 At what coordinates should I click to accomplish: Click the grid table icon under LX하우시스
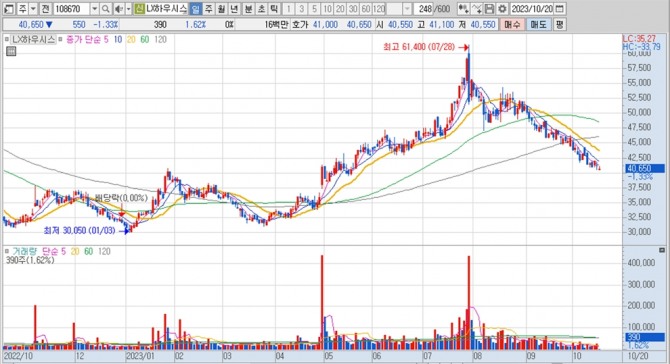coord(11,52)
